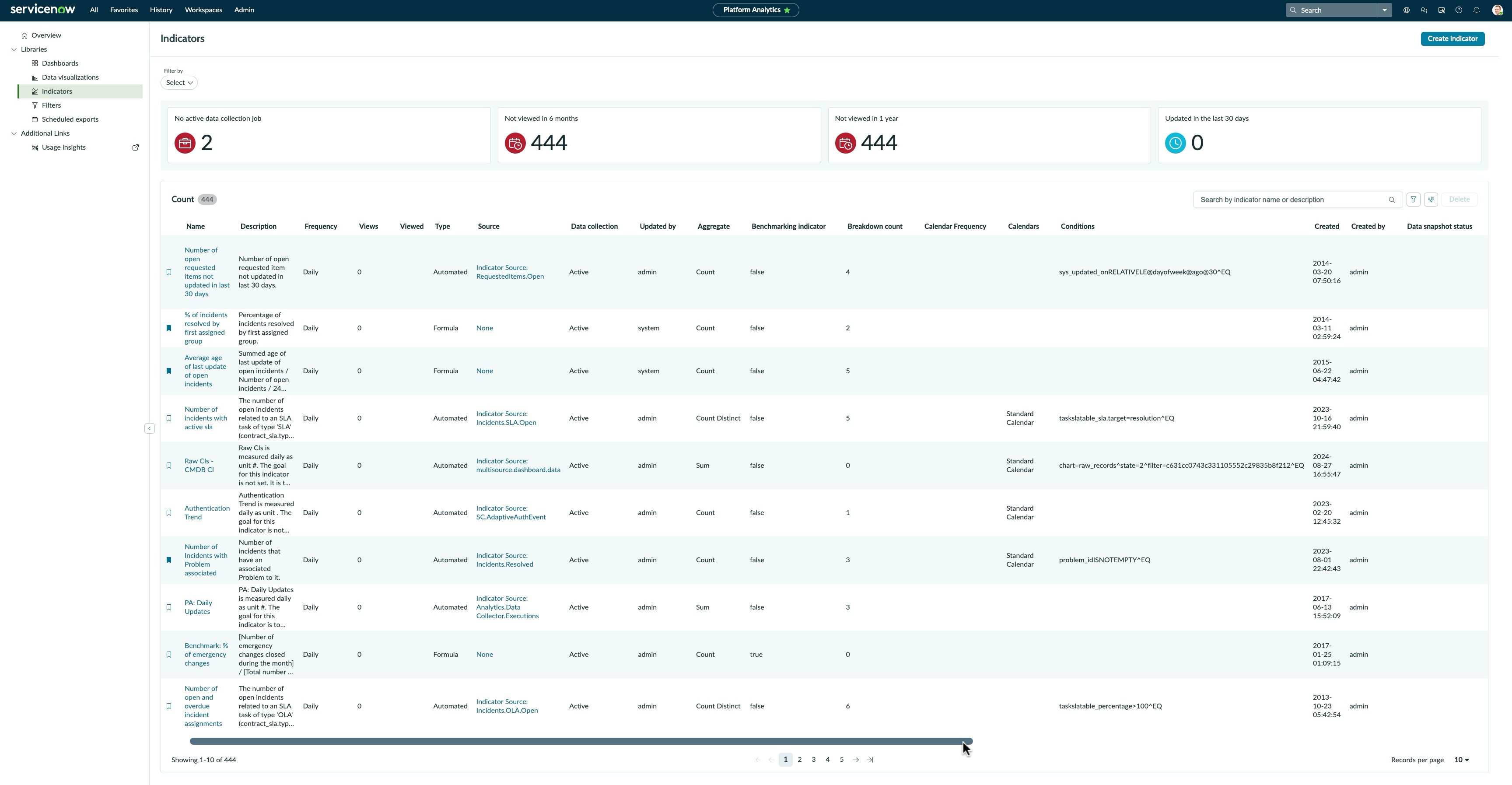The image size is (1512, 785).
Task: Go to page 2 of results
Action: click(799, 760)
